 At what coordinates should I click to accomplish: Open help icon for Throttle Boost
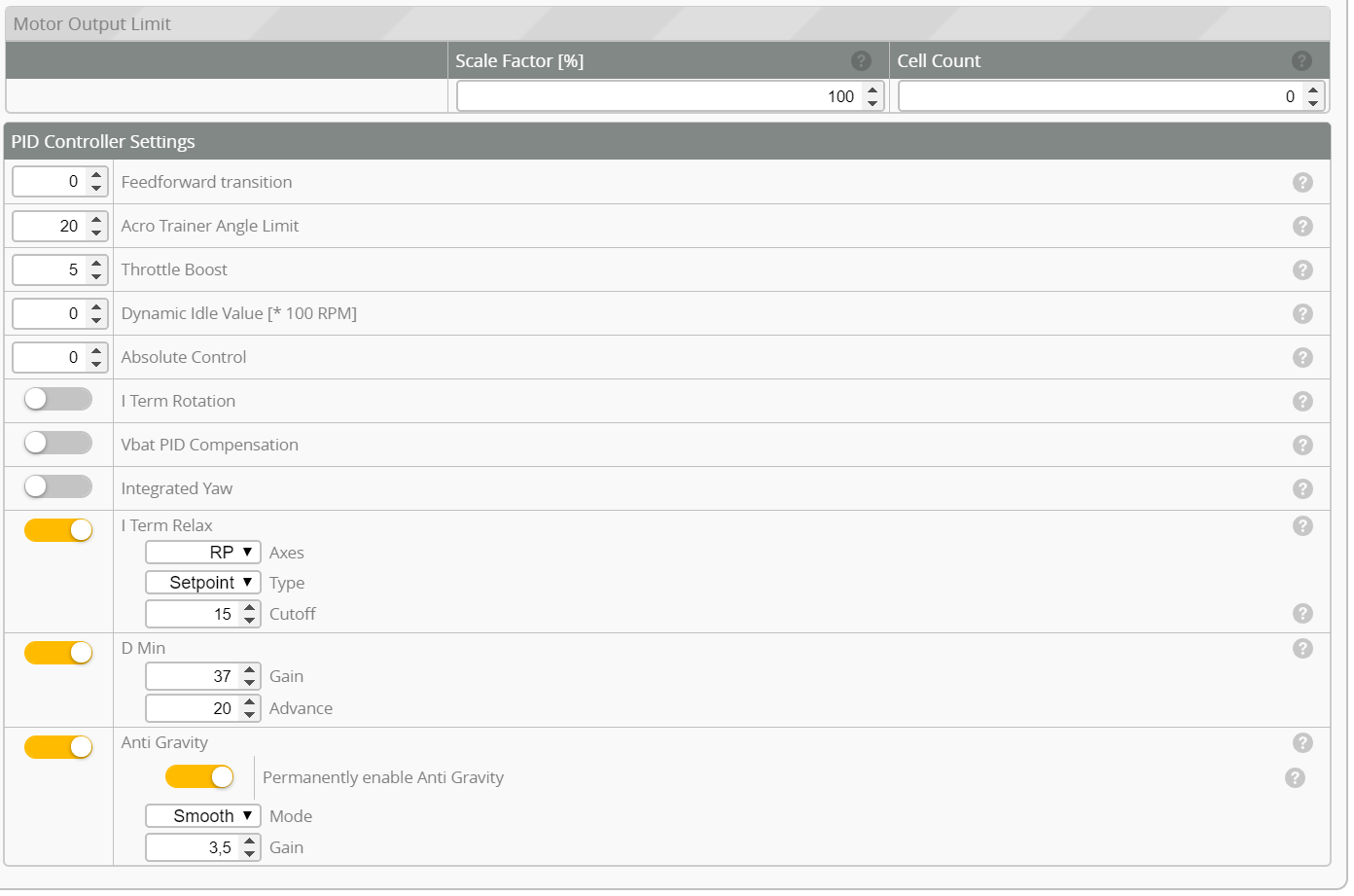pos(1302,270)
